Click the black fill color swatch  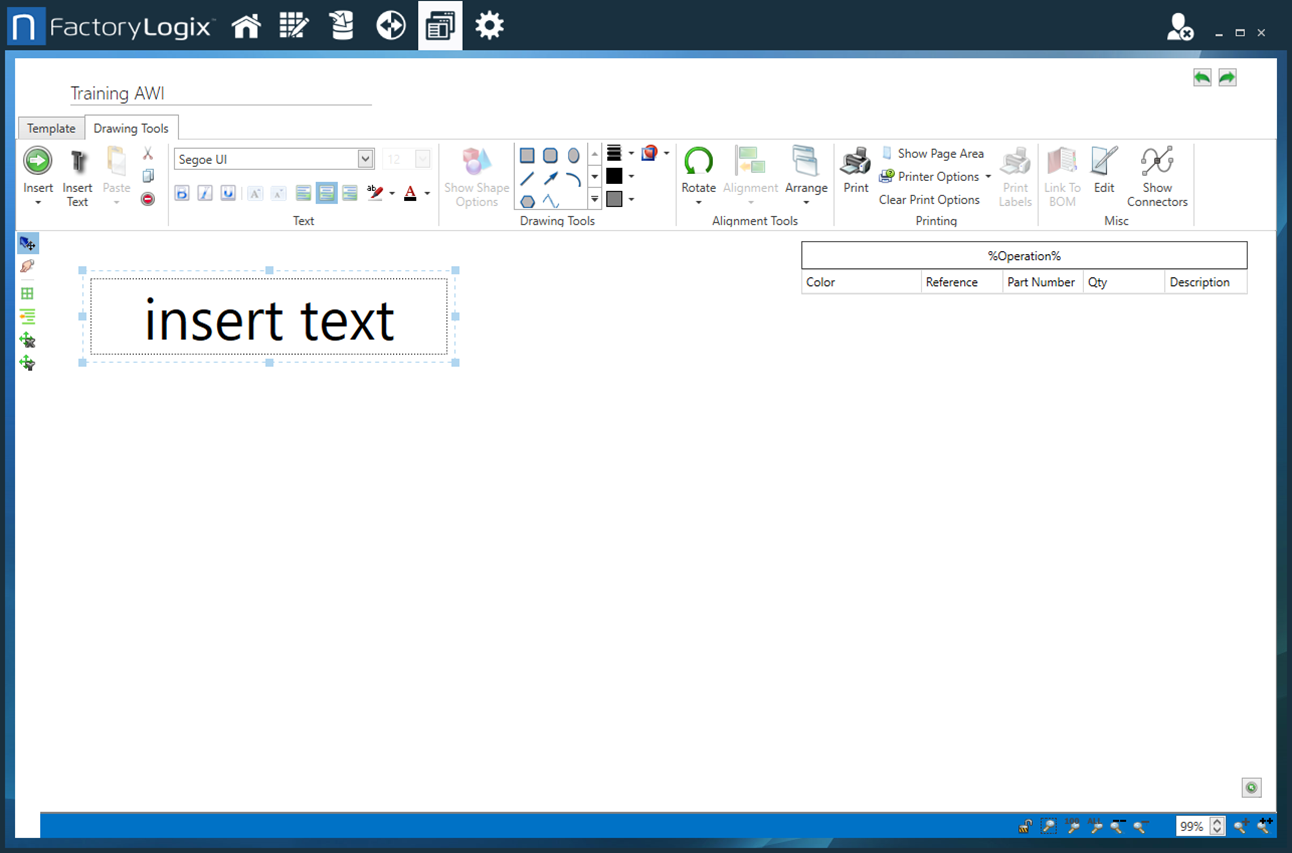pyautogui.click(x=612, y=176)
